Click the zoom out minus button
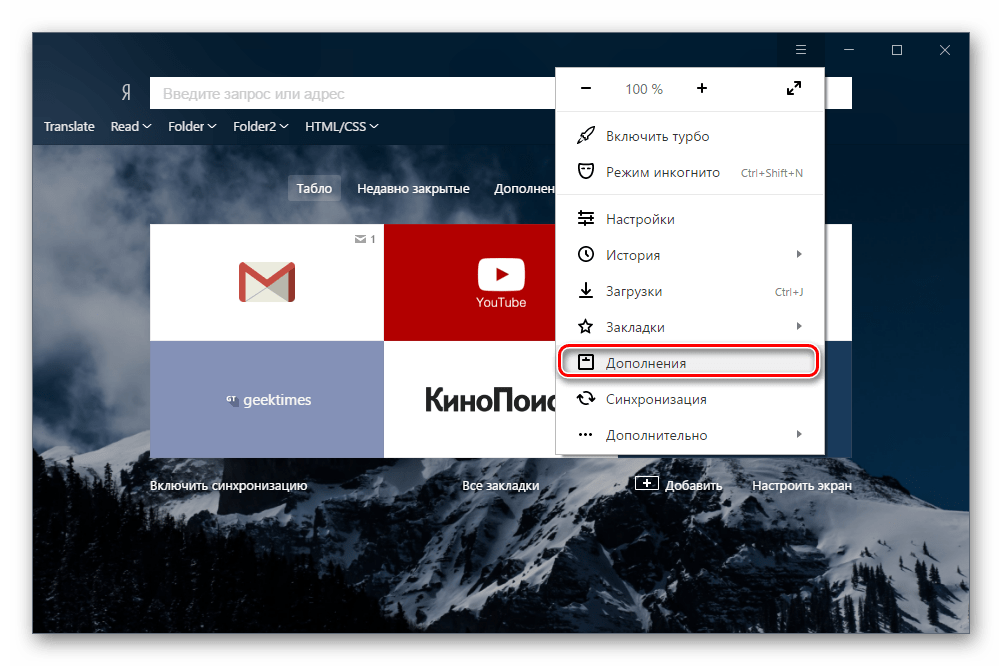This screenshot has width=1002, height=666. point(585,88)
